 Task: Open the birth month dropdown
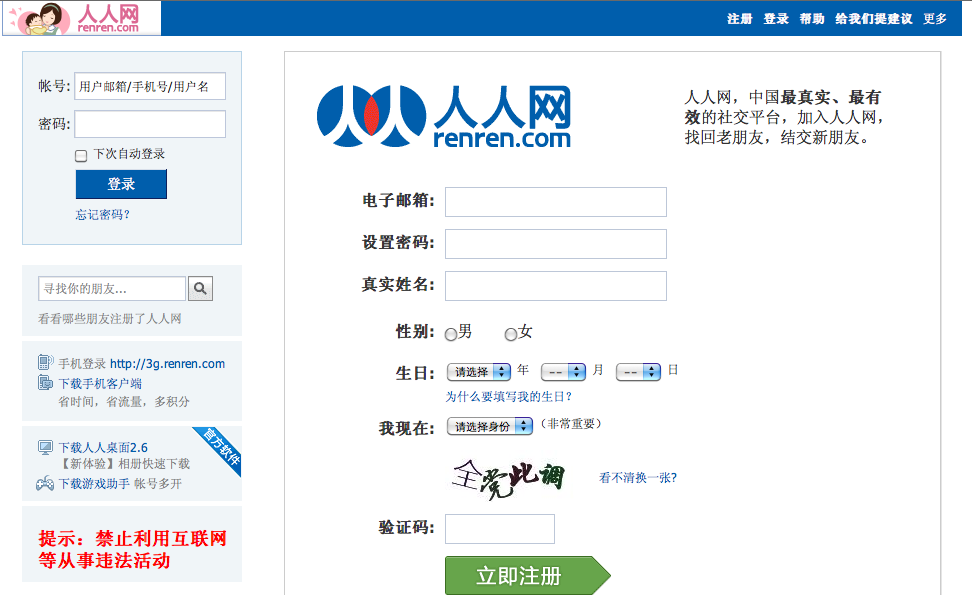coord(563,372)
